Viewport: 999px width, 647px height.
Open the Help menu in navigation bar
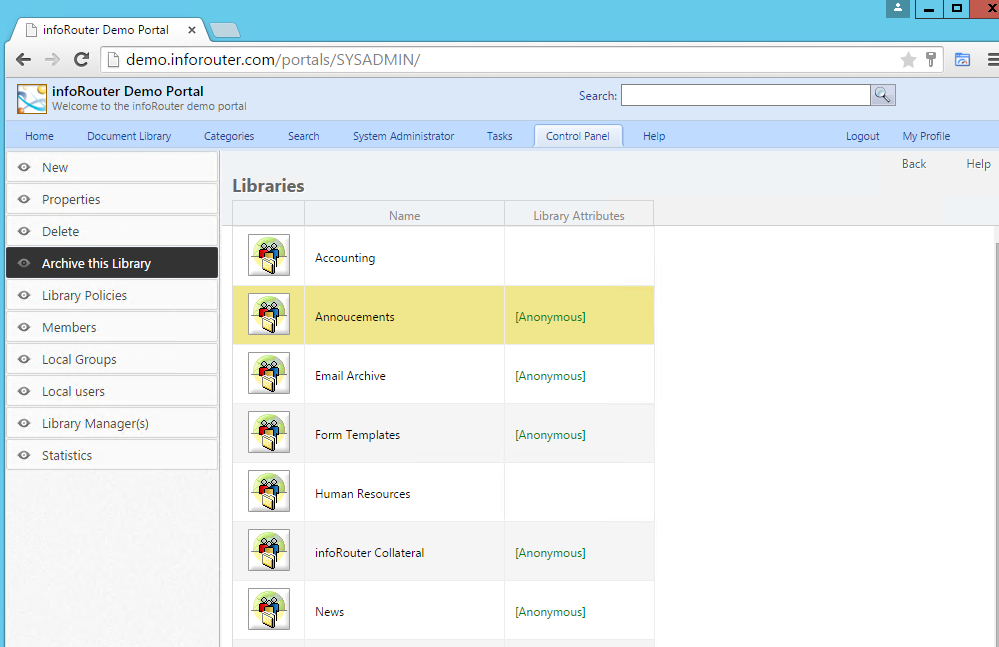pyautogui.click(x=654, y=136)
